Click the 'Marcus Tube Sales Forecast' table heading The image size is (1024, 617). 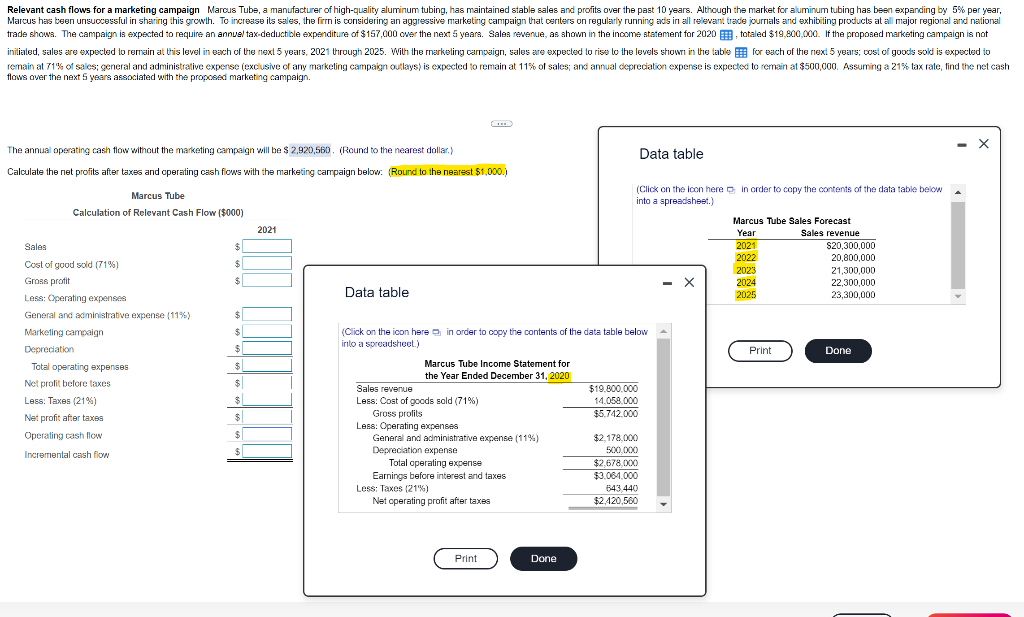click(x=792, y=221)
